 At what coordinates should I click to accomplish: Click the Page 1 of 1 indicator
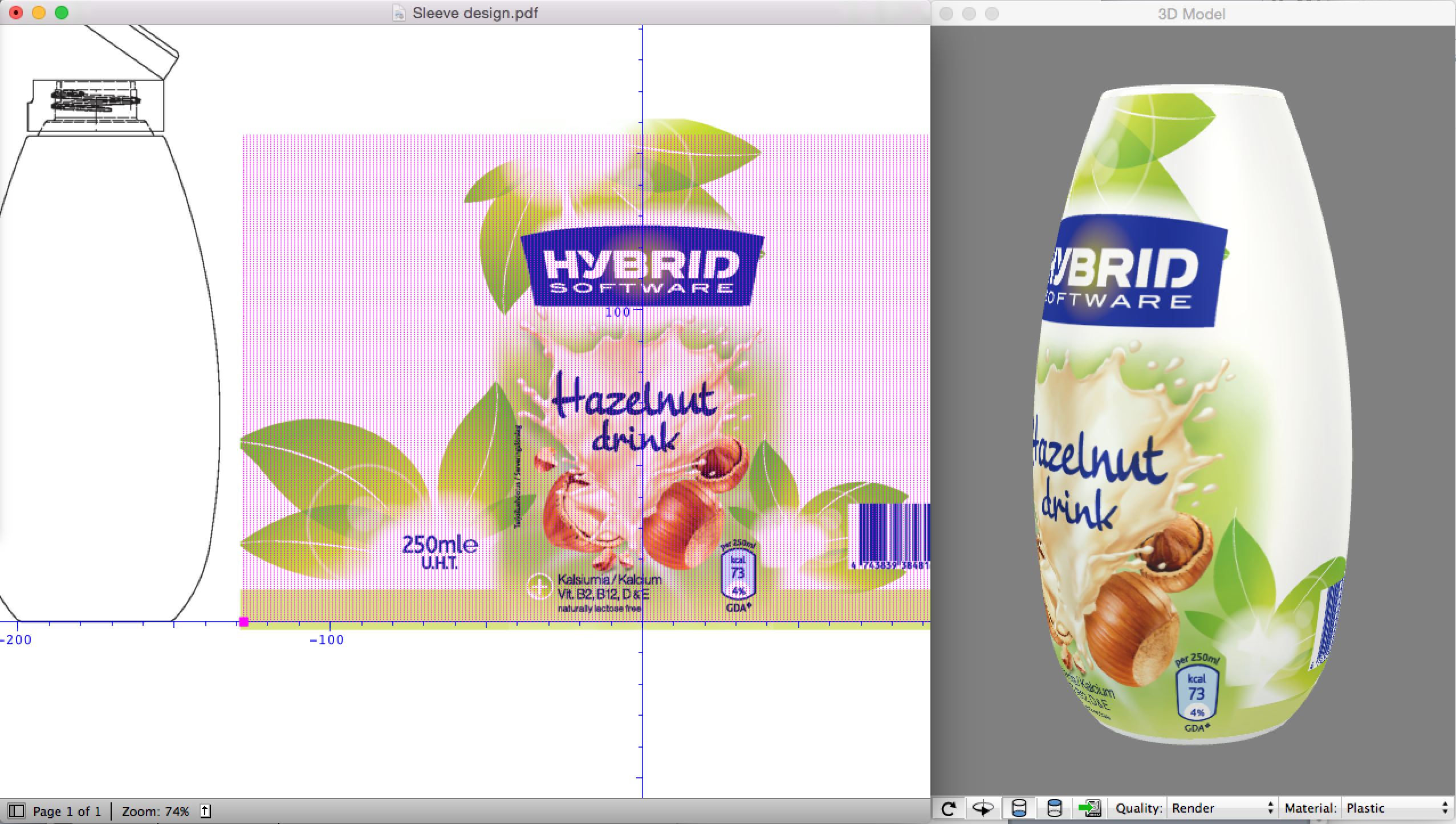pos(67,811)
